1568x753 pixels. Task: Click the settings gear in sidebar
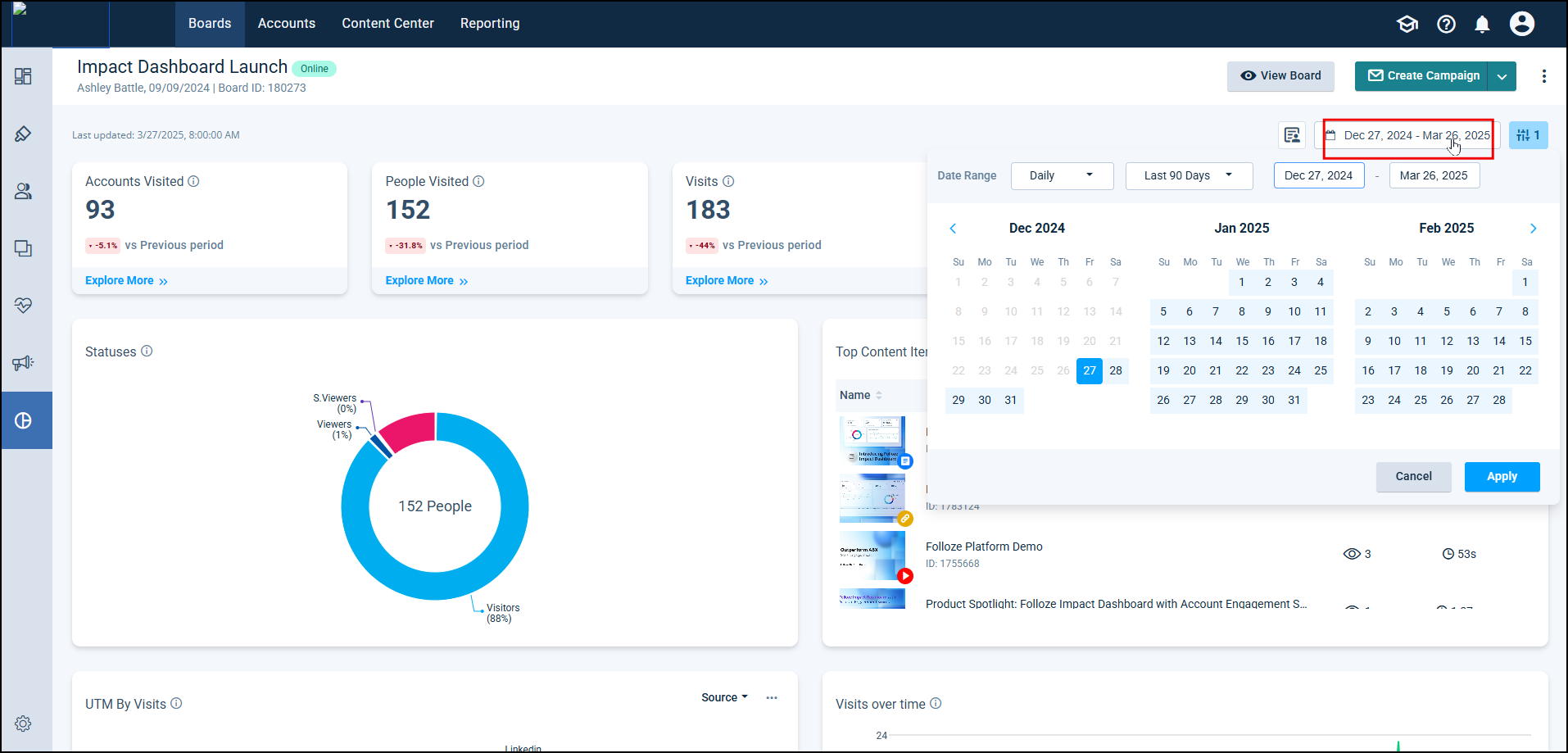(23, 724)
